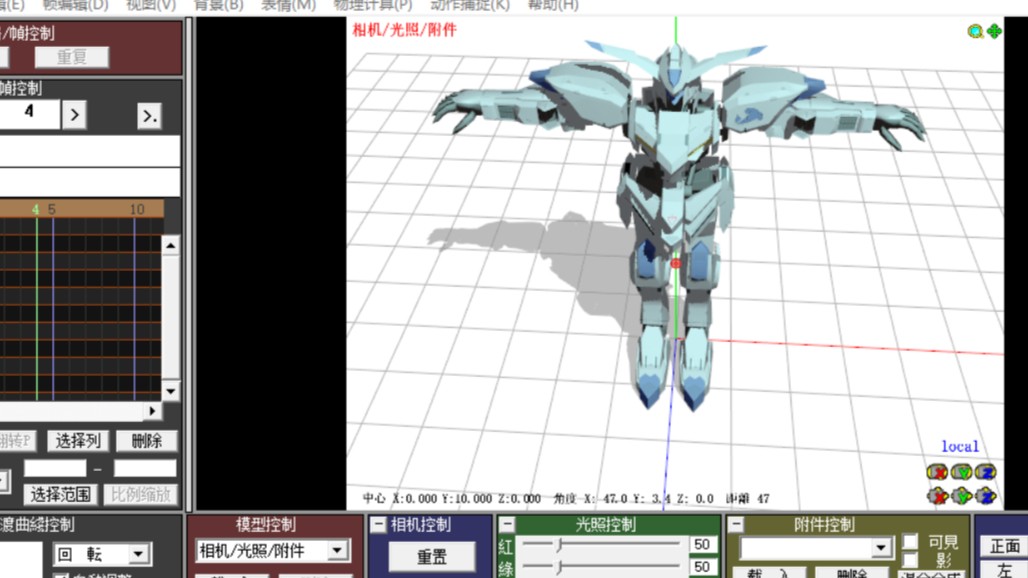1028x578 pixels.
Task: Click the frame number input field
Action: (x=29, y=114)
